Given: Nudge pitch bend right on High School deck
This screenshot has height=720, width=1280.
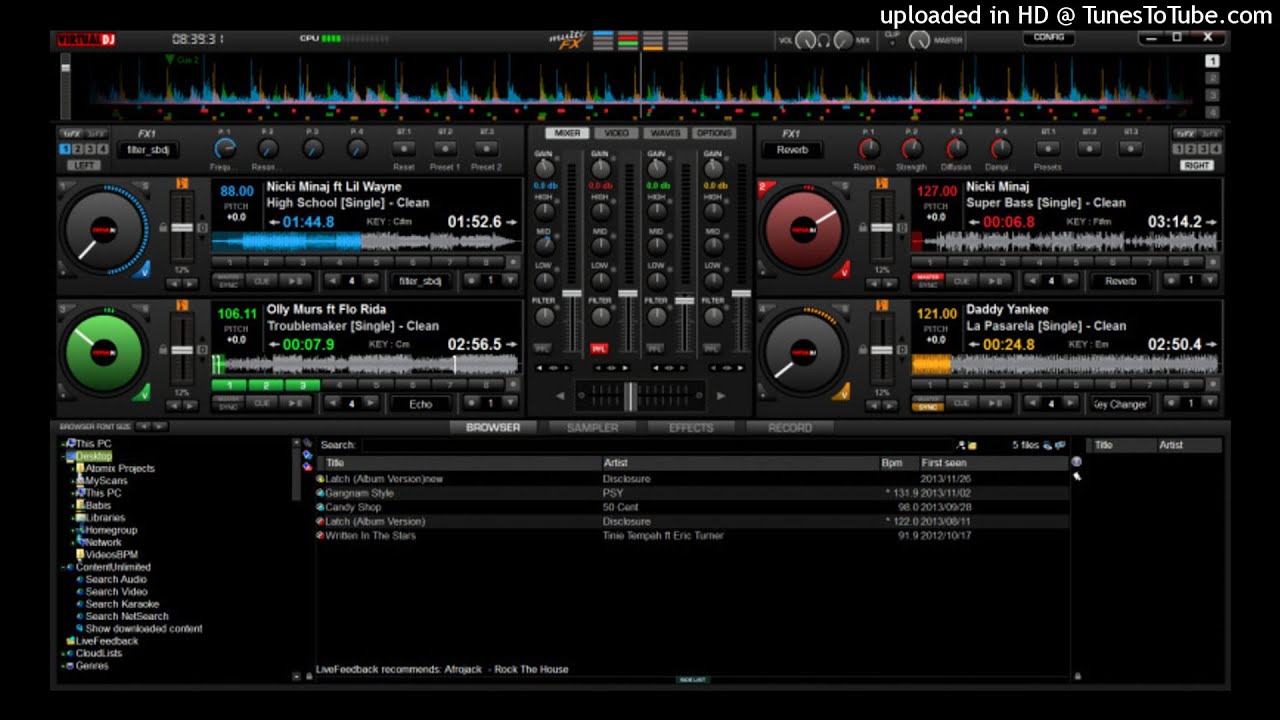Looking at the screenshot, I should coord(190,284).
